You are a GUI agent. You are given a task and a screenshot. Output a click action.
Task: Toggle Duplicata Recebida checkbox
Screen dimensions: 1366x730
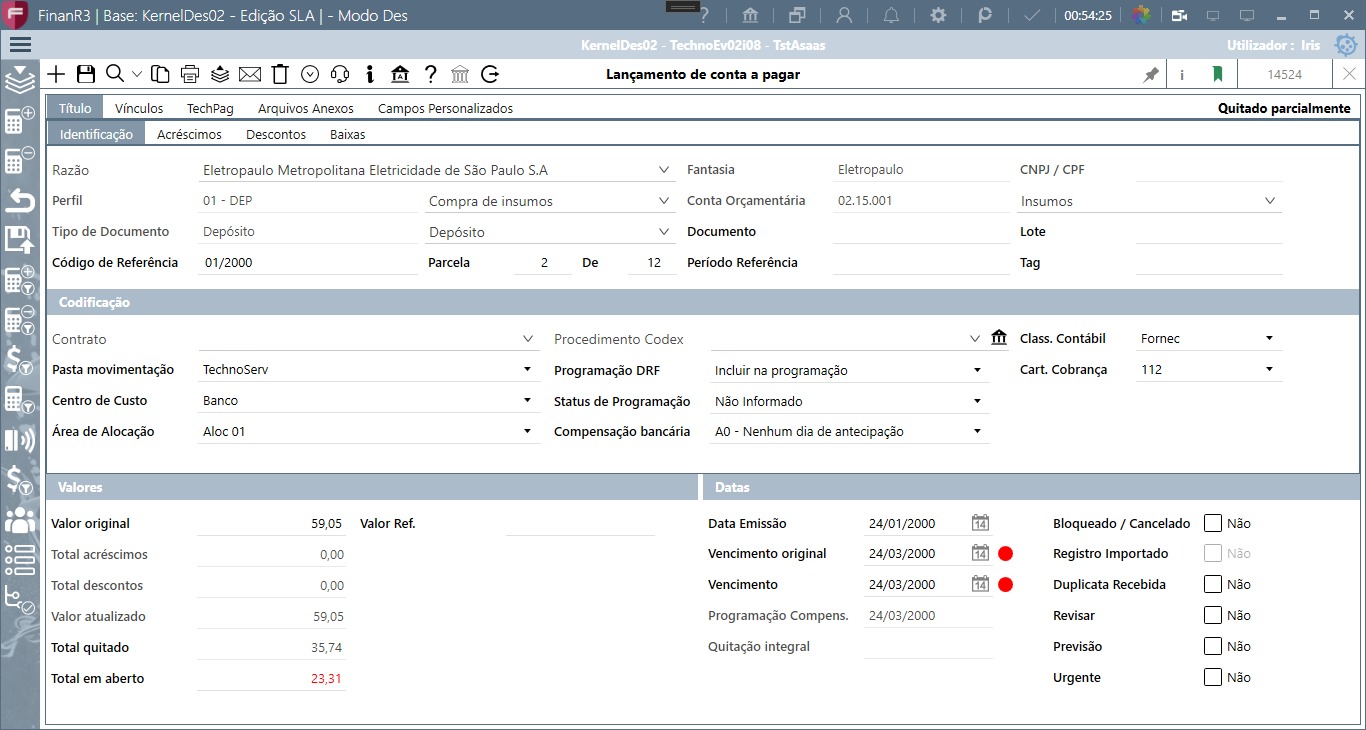(x=1213, y=584)
